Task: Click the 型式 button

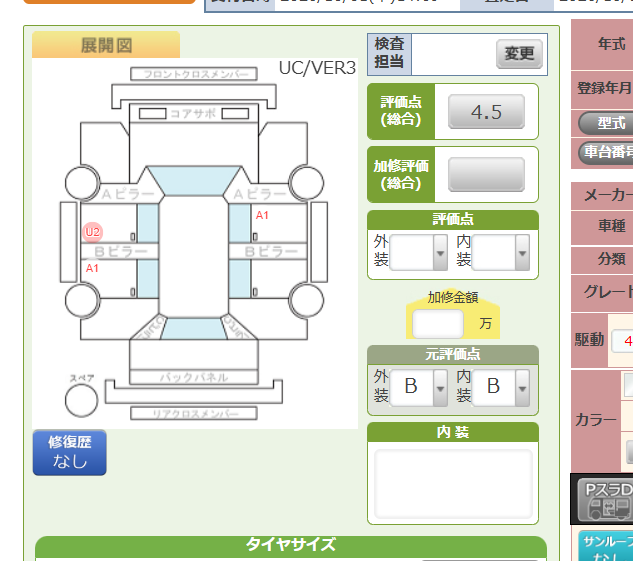Action: [x=606, y=123]
